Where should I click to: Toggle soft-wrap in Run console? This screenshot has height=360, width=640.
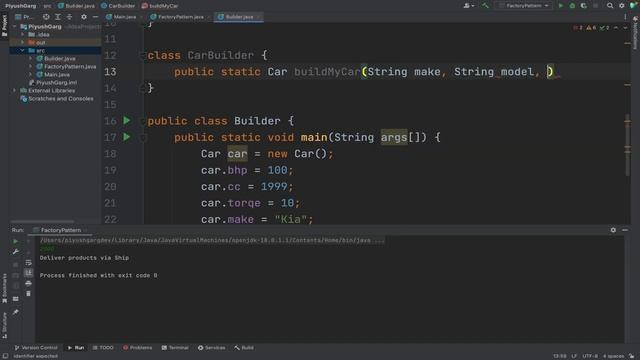point(28,262)
